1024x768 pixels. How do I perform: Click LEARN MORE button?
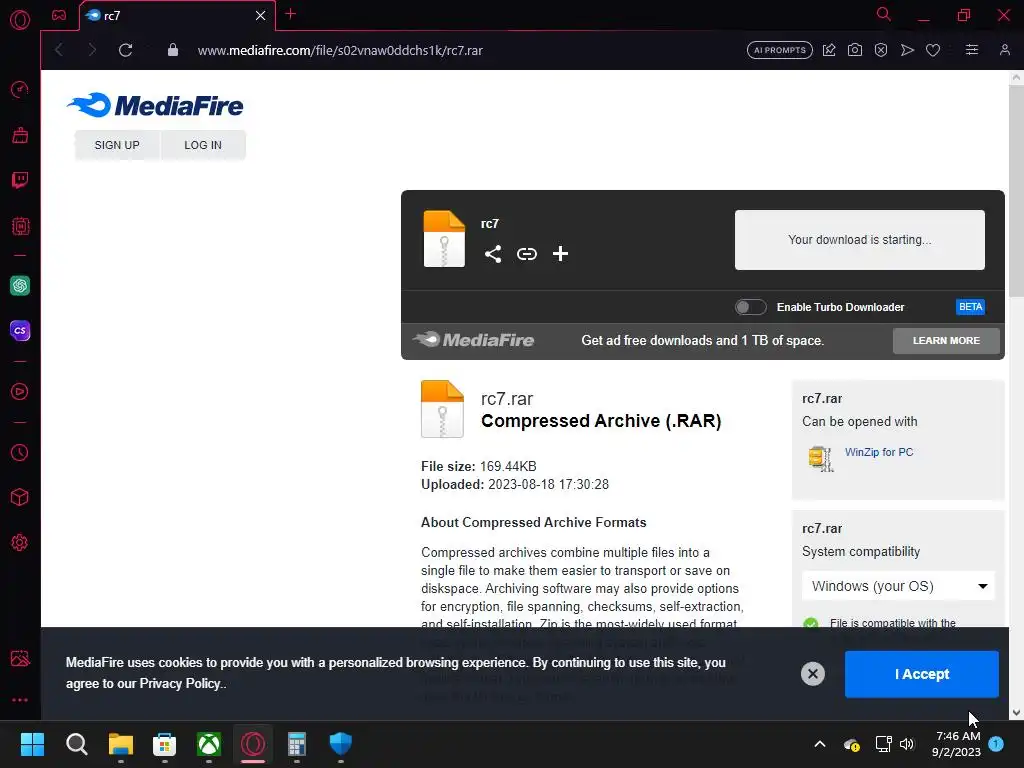(946, 341)
